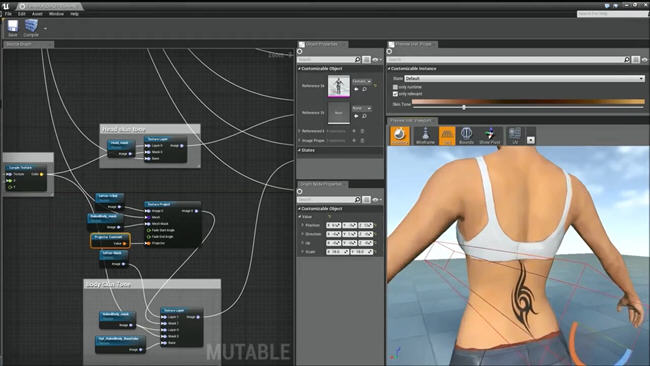The width and height of the screenshot is (650, 366).
Task: Click use-selected arrow for first reference mesh
Action: pos(356,89)
